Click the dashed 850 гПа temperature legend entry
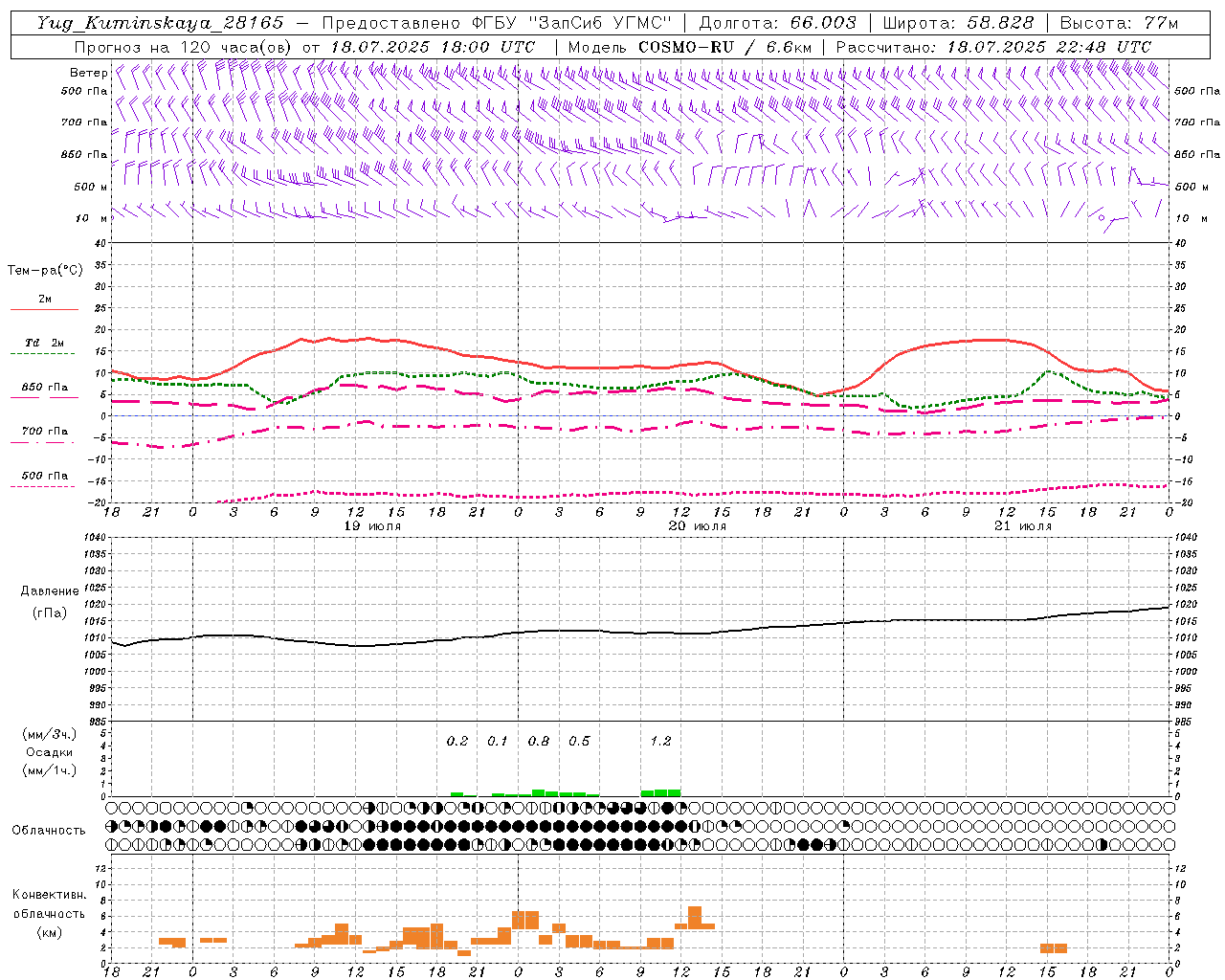This screenshot has height=980, width=1225. [x=44, y=388]
